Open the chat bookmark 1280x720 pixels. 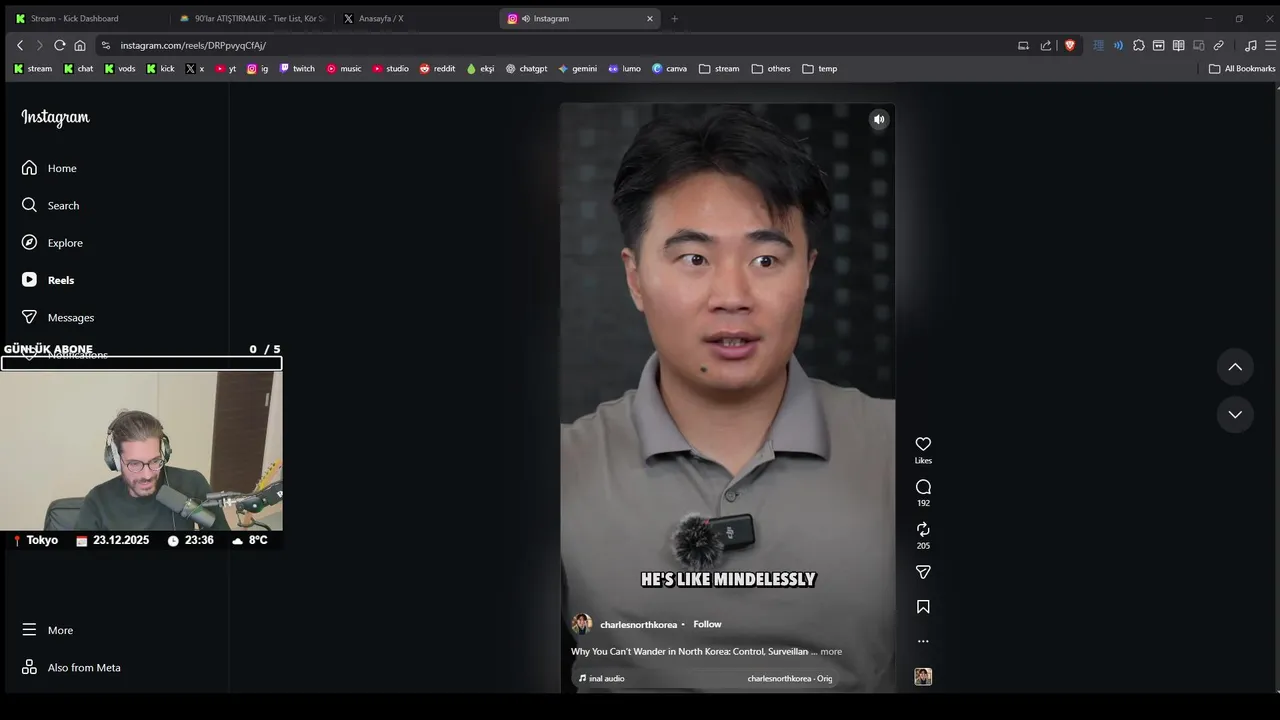(x=78, y=69)
